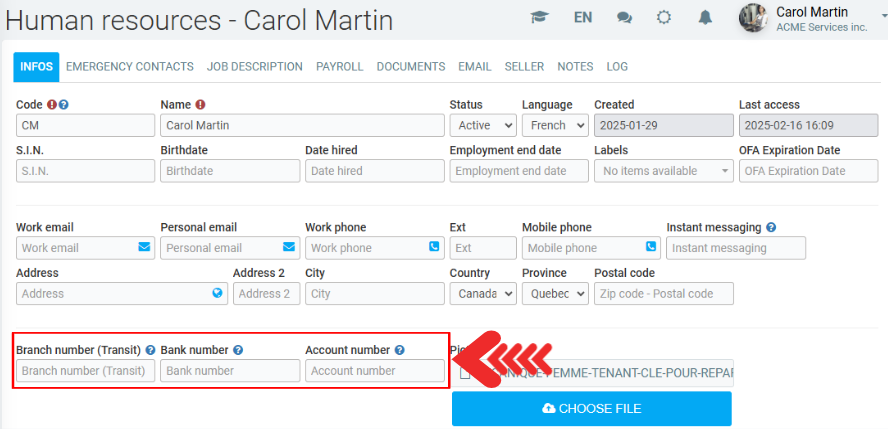Image resolution: width=888 pixels, height=429 pixels.
Task: Click the graduation cap training icon
Action: [x=540, y=18]
